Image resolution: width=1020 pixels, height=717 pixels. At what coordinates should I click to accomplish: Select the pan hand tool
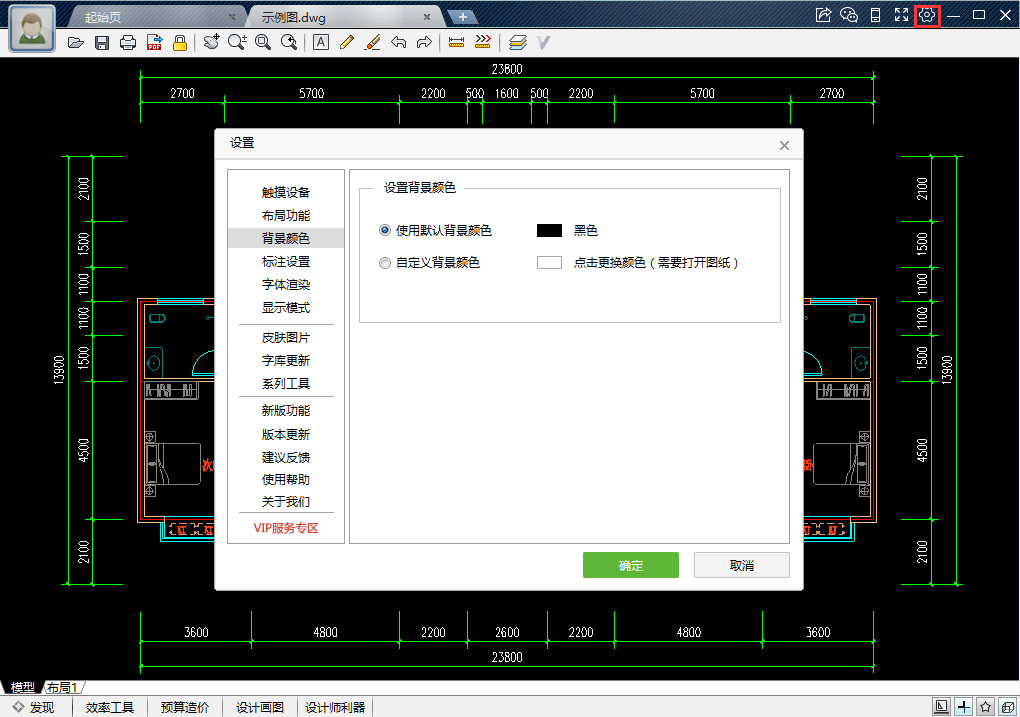[211, 42]
